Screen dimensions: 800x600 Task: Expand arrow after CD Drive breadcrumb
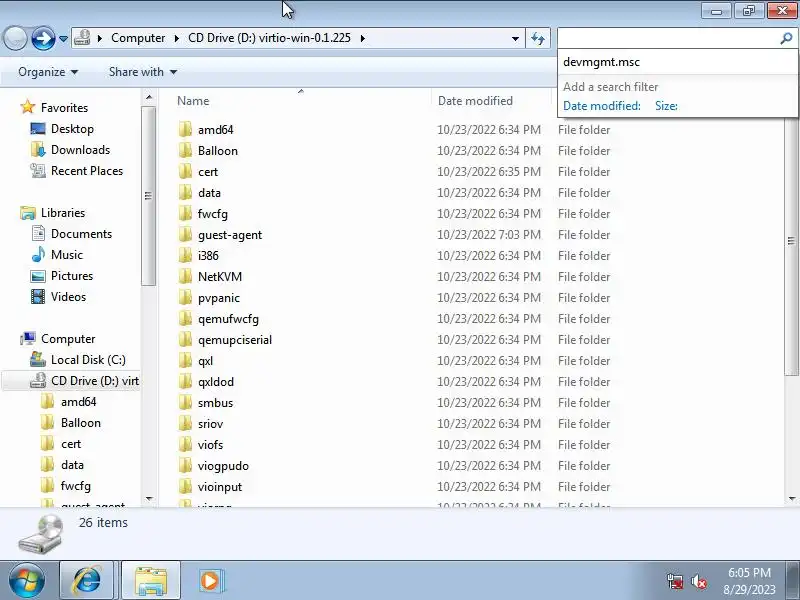tap(363, 38)
